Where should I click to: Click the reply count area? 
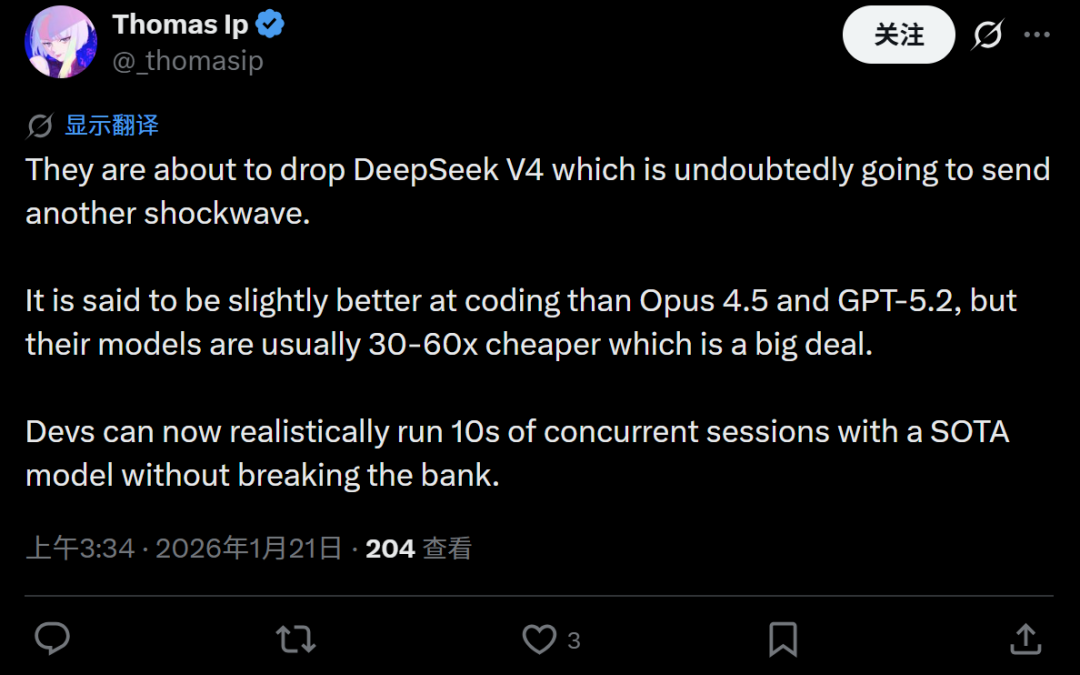tap(52, 638)
